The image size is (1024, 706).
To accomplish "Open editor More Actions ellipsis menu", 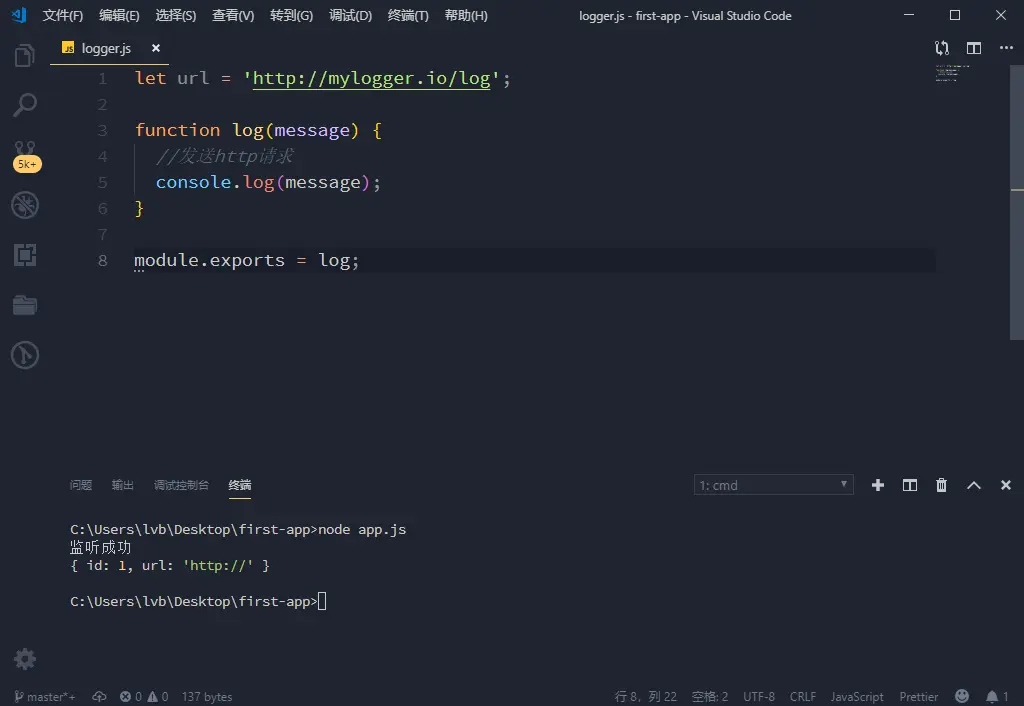I will (x=1006, y=48).
